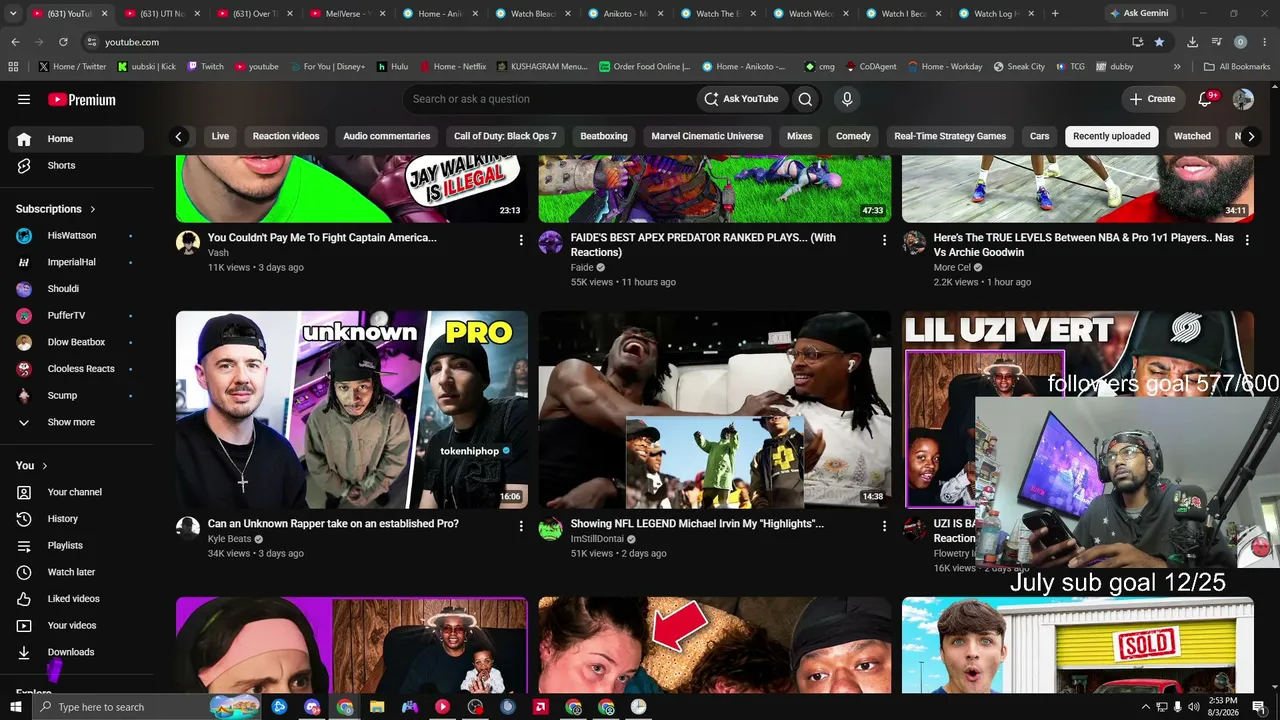This screenshot has height=720, width=1280.
Task: Open the Home / Twitter bookmark
Action: [x=72, y=67]
